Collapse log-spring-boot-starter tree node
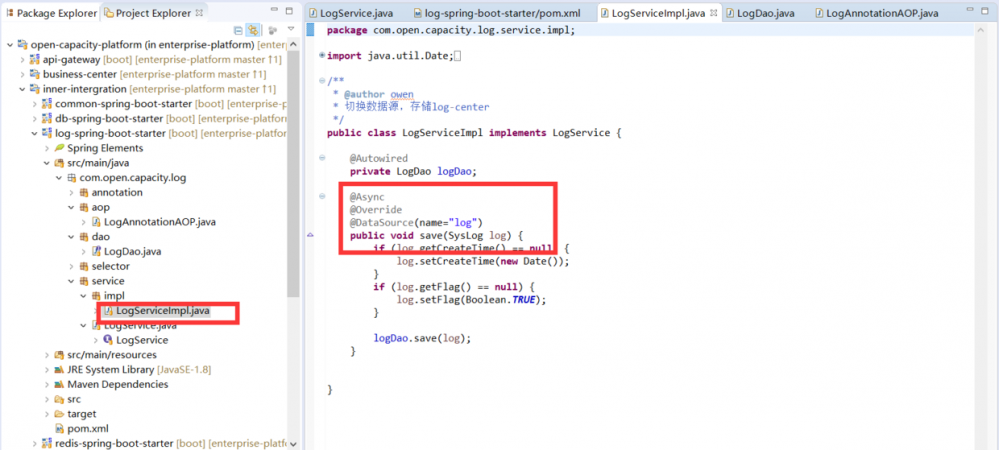999x450 pixels. click(34, 133)
